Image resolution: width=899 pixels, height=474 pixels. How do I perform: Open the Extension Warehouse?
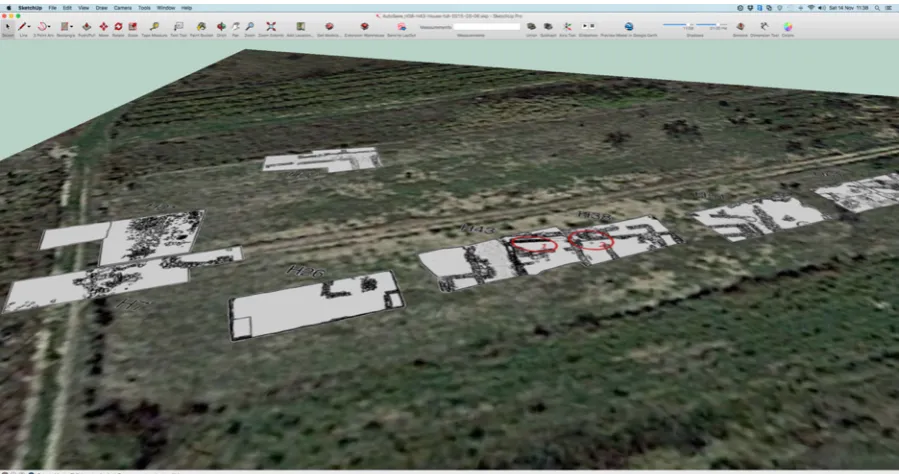[364, 26]
